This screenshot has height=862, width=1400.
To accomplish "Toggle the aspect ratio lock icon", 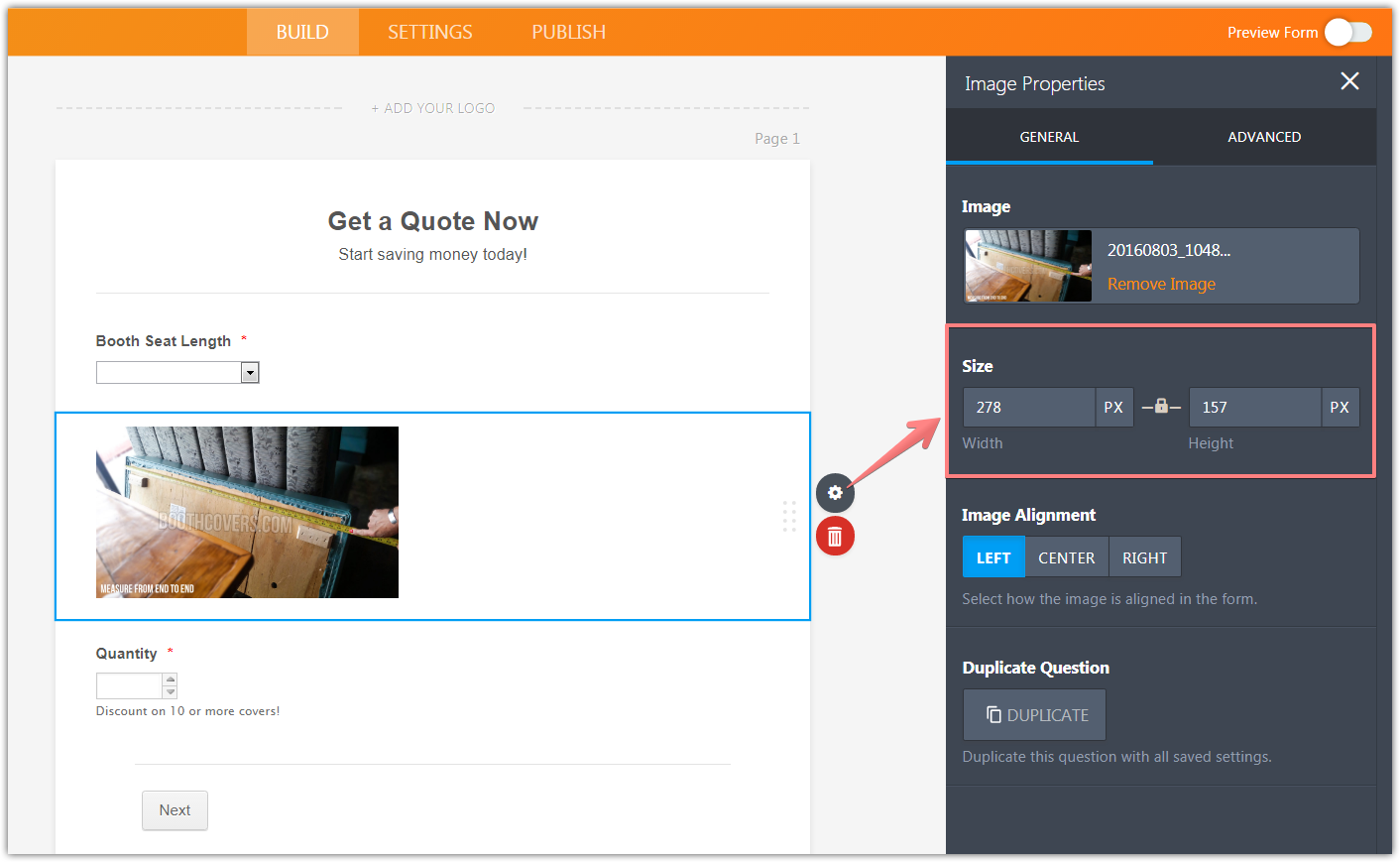I will (1161, 407).
